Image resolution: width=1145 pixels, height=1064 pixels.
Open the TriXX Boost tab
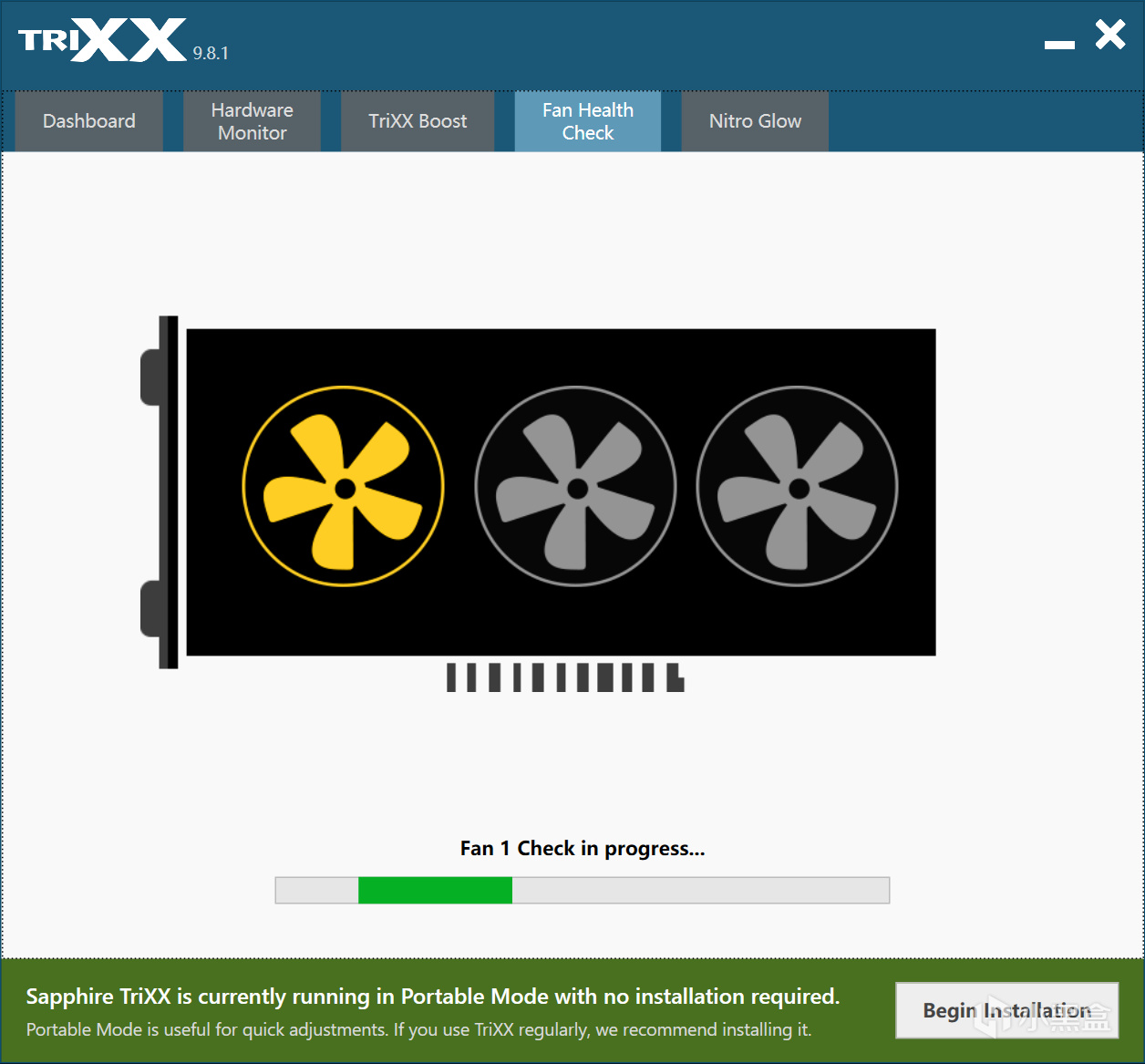pyautogui.click(x=418, y=121)
